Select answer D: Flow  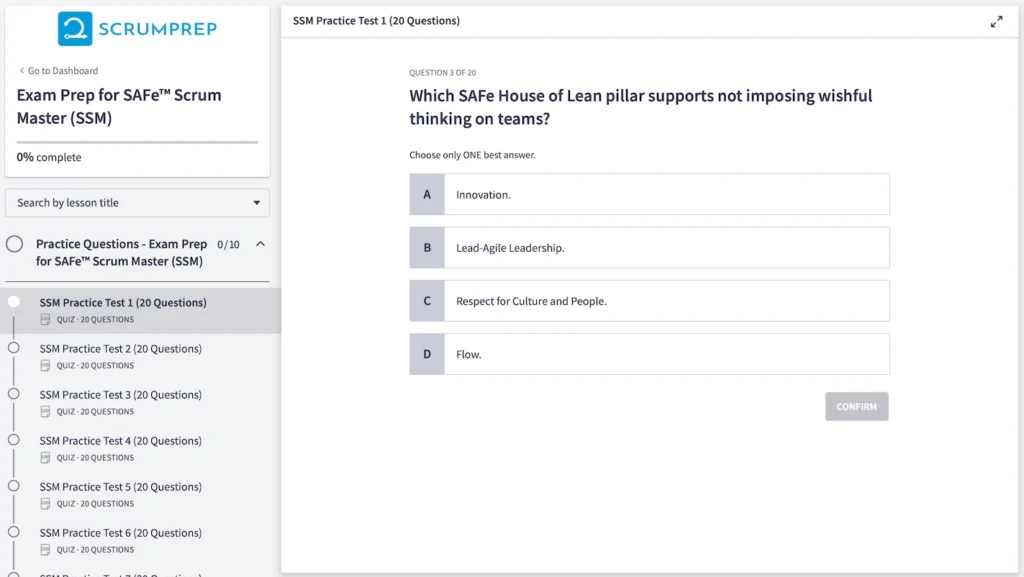pos(649,354)
